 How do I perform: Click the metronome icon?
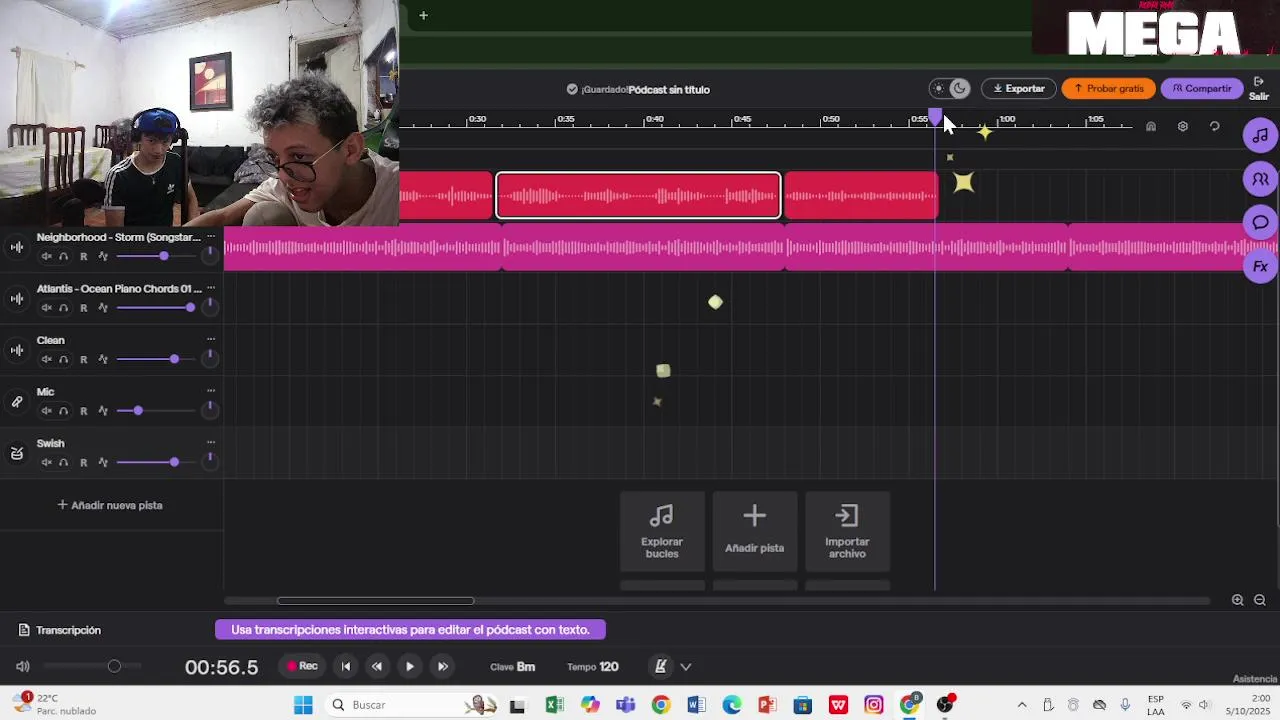pyautogui.click(x=660, y=666)
